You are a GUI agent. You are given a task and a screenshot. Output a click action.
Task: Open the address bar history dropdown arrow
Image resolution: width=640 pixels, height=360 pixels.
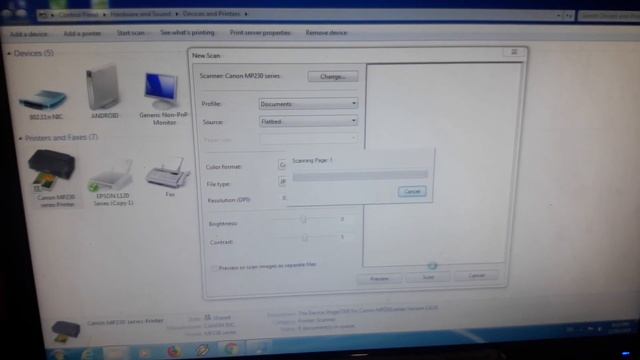click(558, 16)
